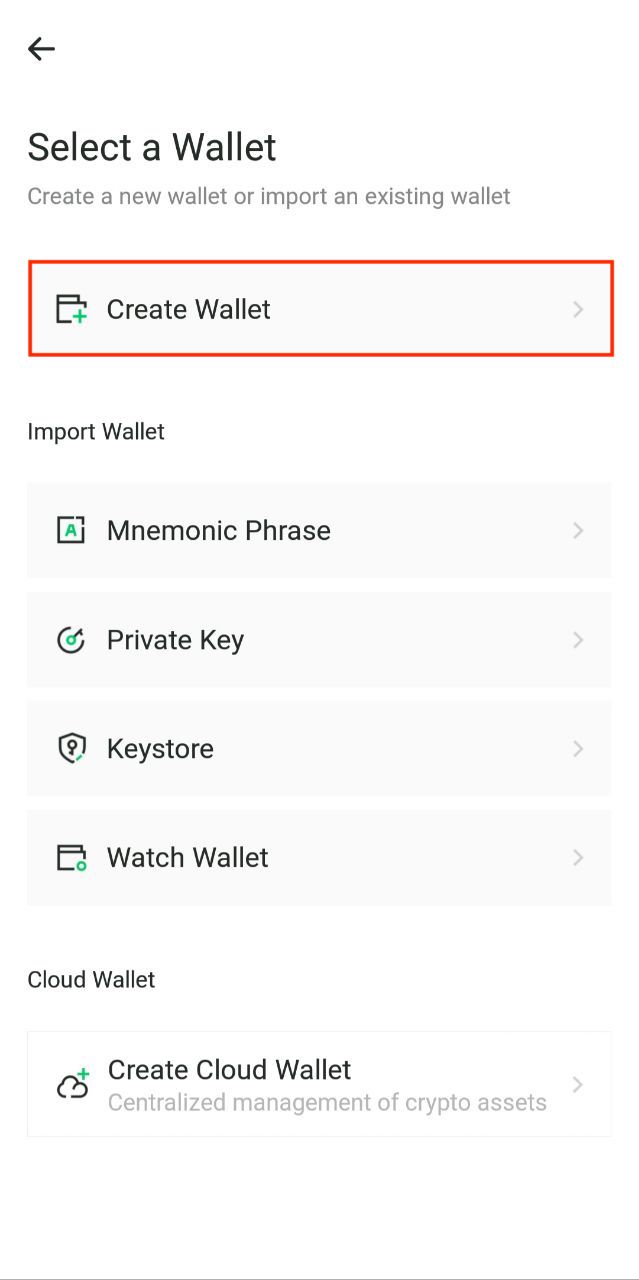Select the Private Key import option
Screen dimensions: 639x1280
(x=176, y=640)
